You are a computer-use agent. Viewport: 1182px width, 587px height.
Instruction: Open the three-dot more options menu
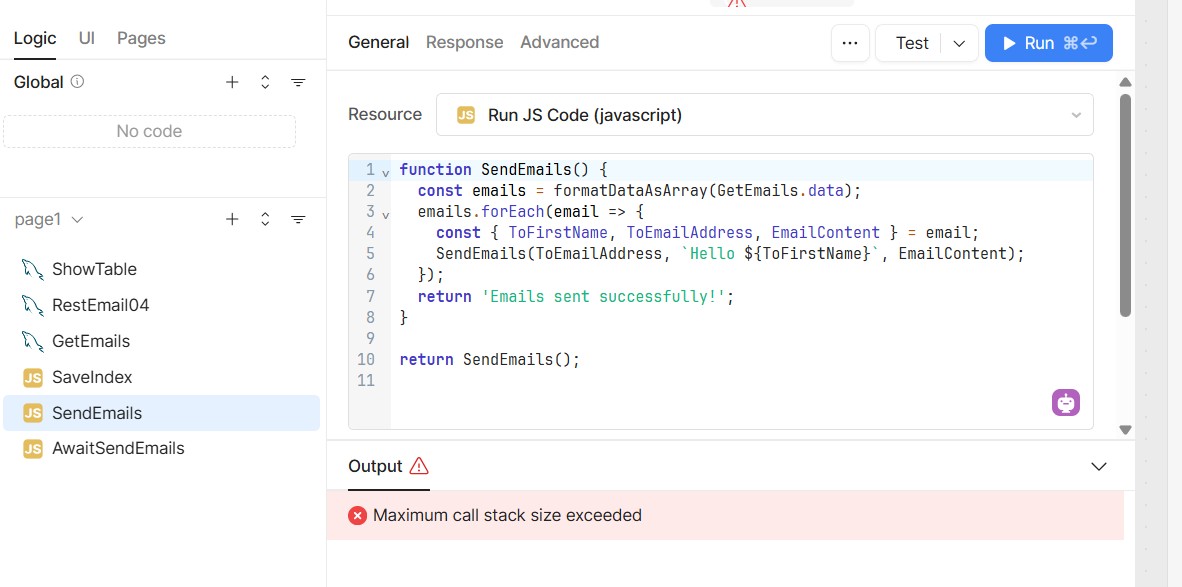click(850, 43)
